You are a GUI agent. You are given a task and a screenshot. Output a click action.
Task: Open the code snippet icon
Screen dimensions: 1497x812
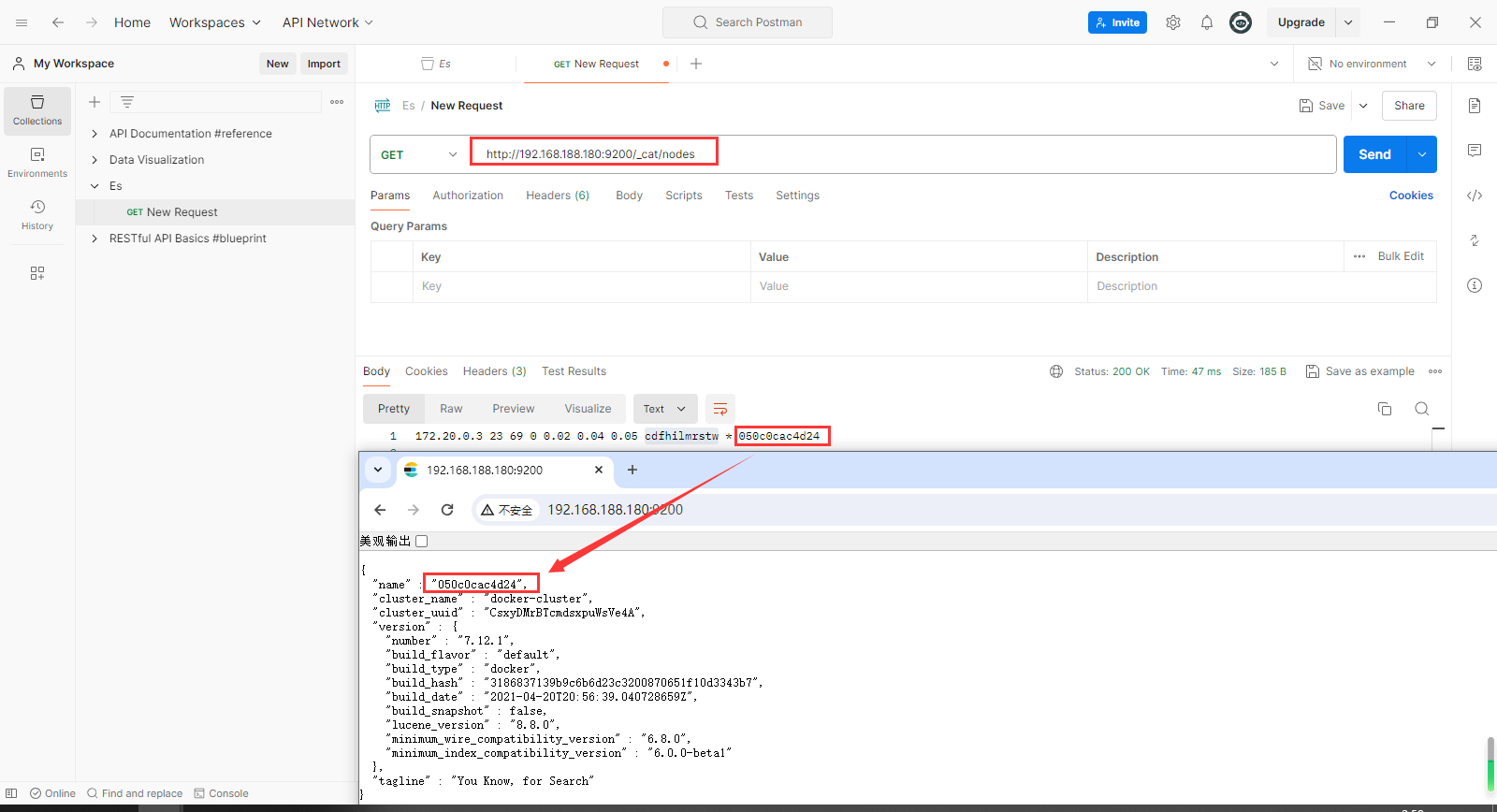click(1475, 196)
